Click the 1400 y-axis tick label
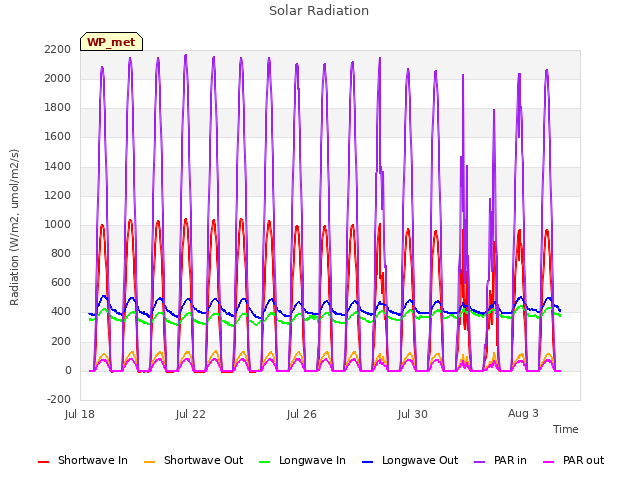The image size is (640, 480). tap(58, 166)
